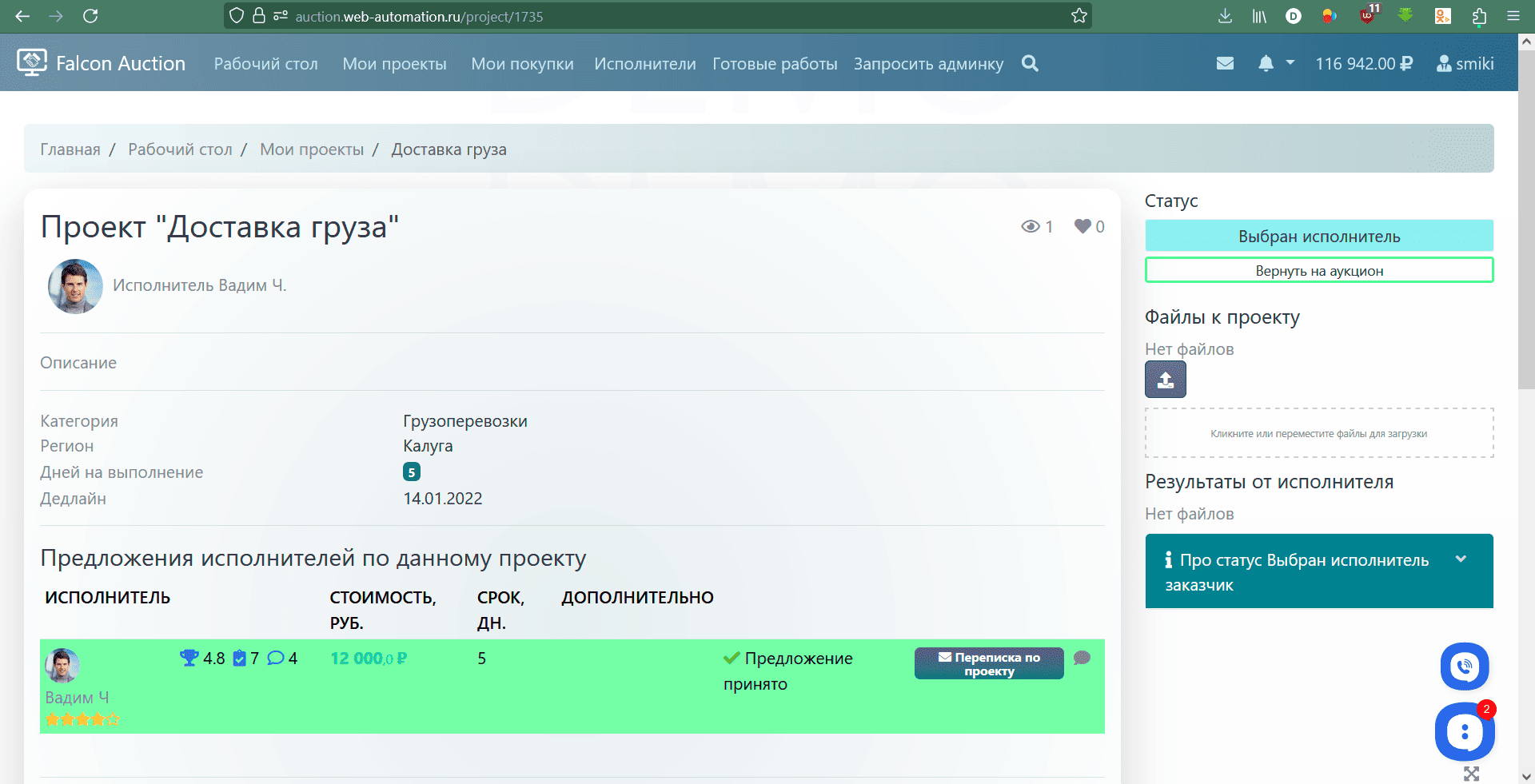Open the smiki user account menu
Viewport: 1535px width, 784px height.
pos(1465,64)
